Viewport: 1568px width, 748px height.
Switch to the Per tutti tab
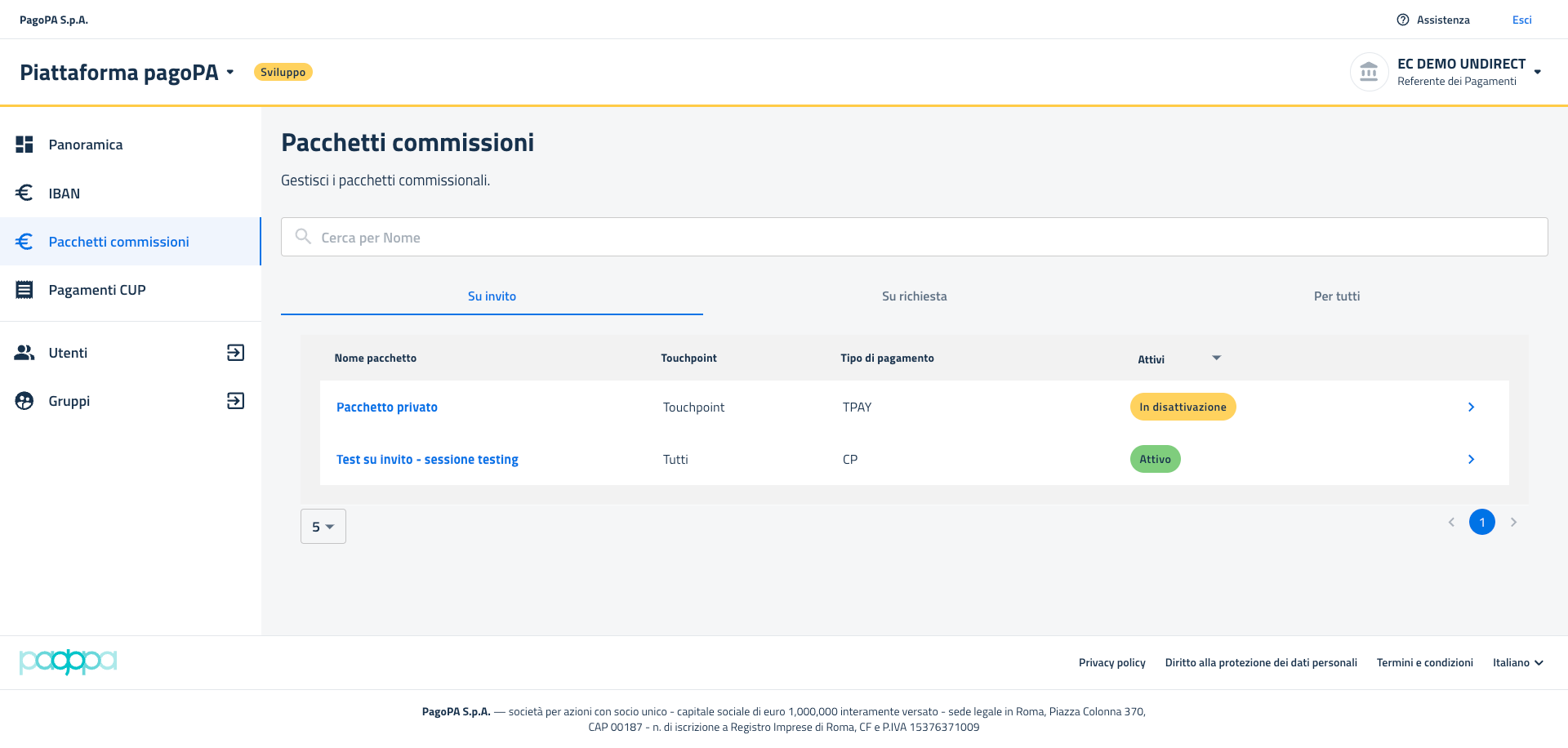(1336, 296)
